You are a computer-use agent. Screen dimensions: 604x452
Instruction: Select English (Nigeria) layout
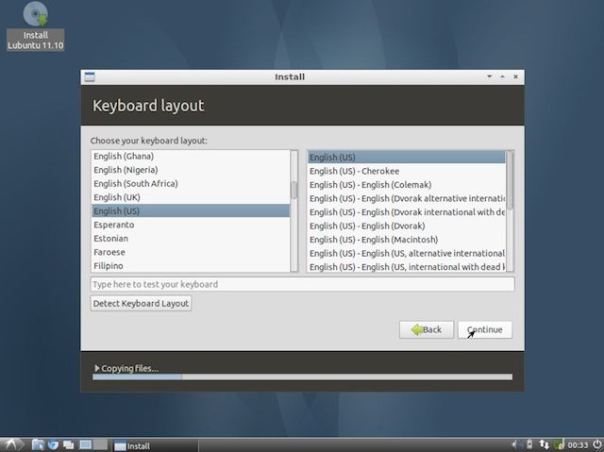pyautogui.click(x=191, y=170)
